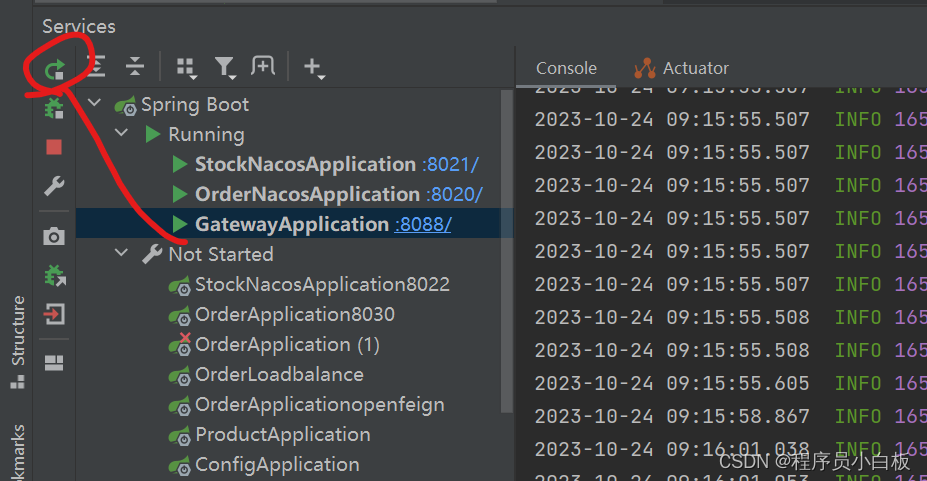
Task: Select OrderApplication8030 configuration
Action: (294, 314)
